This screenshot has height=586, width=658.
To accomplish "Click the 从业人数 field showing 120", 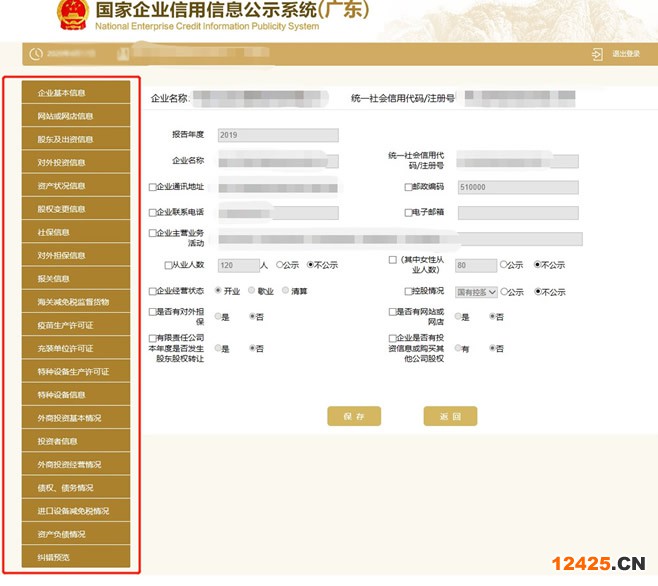I will pyautogui.click(x=239, y=265).
